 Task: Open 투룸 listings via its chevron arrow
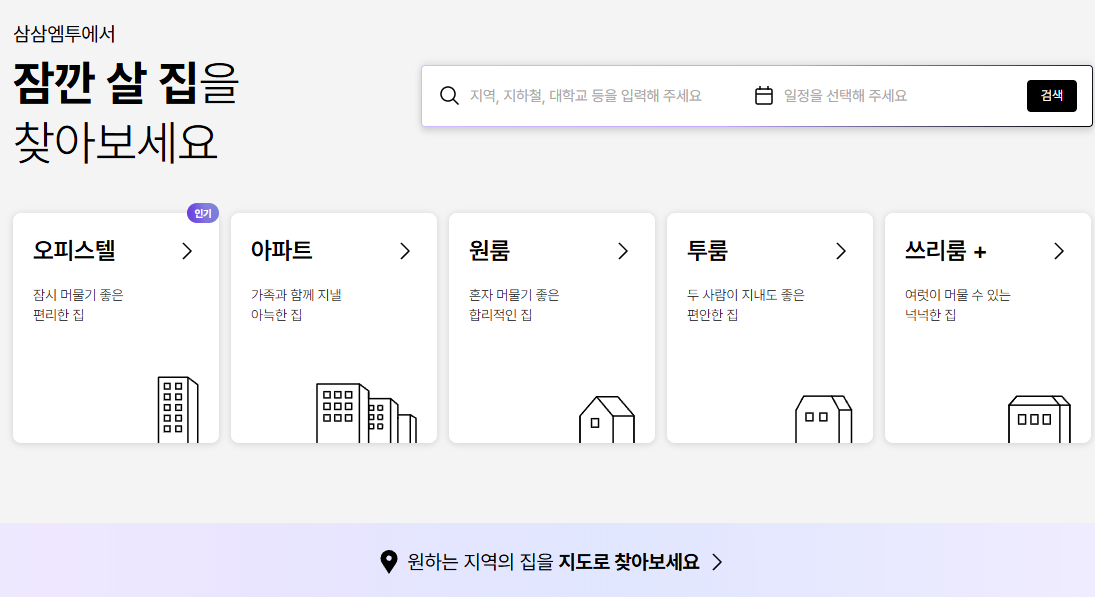click(840, 251)
